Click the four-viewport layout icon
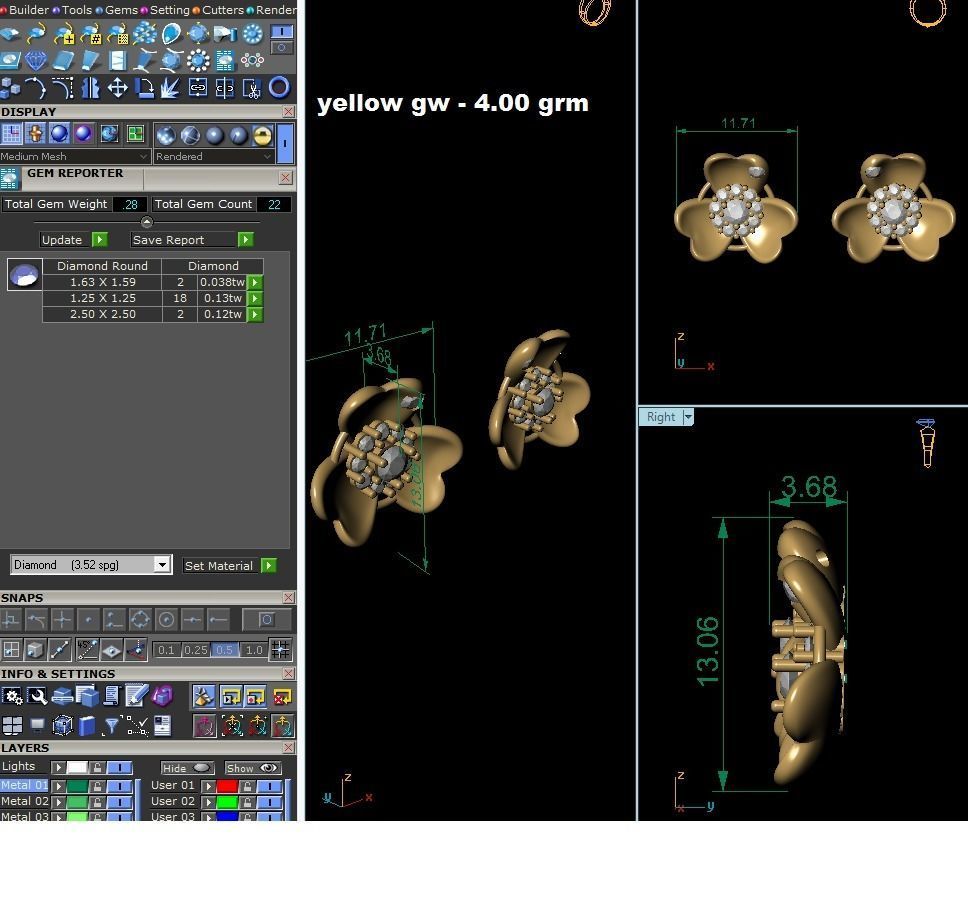The image size is (968, 902). pyautogui.click(x=12, y=725)
